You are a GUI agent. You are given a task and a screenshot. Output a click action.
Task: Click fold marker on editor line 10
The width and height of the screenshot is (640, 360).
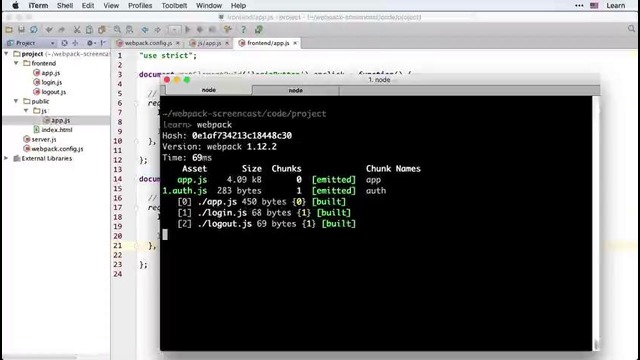137,141
